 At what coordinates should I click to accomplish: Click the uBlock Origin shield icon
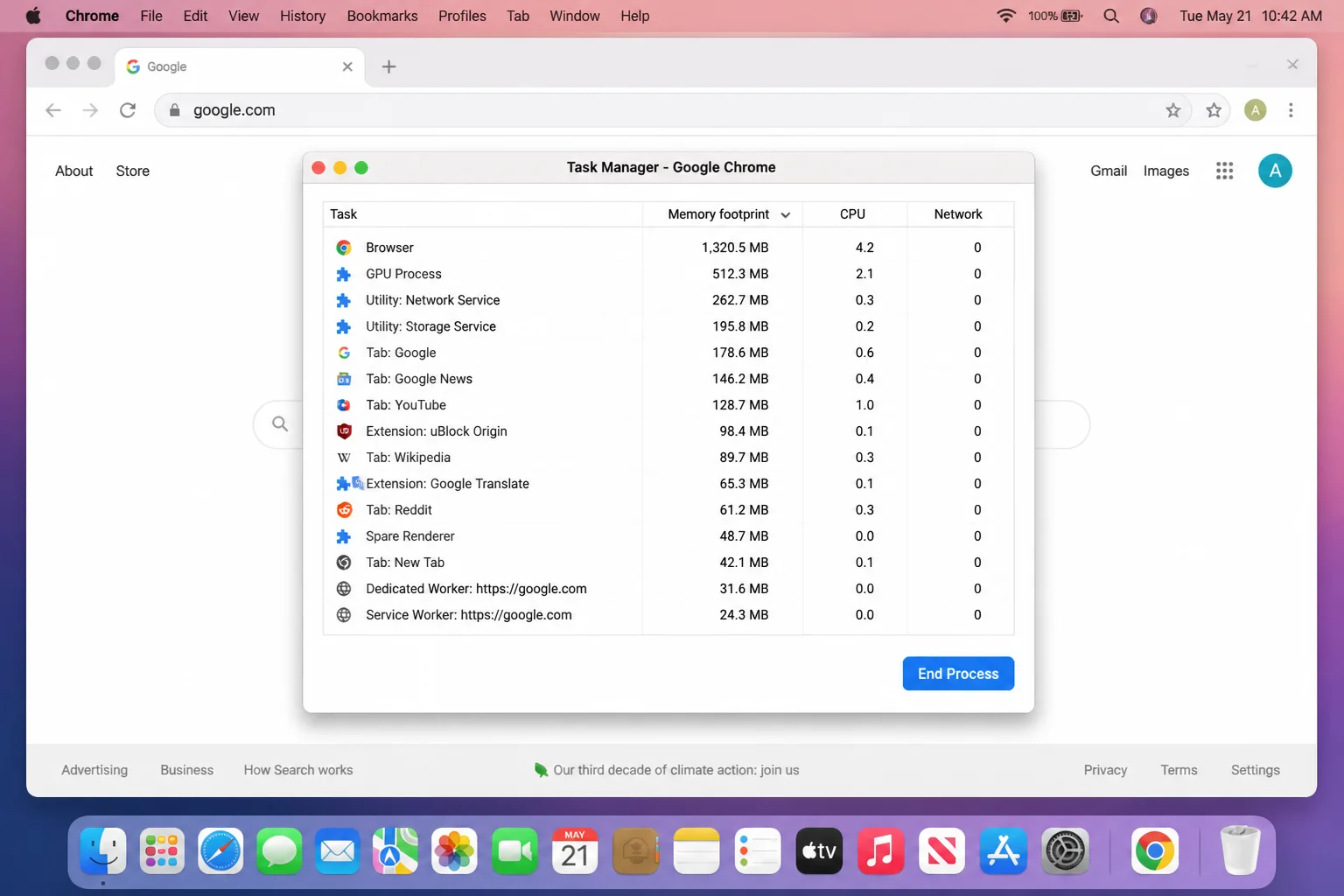point(344,431)
